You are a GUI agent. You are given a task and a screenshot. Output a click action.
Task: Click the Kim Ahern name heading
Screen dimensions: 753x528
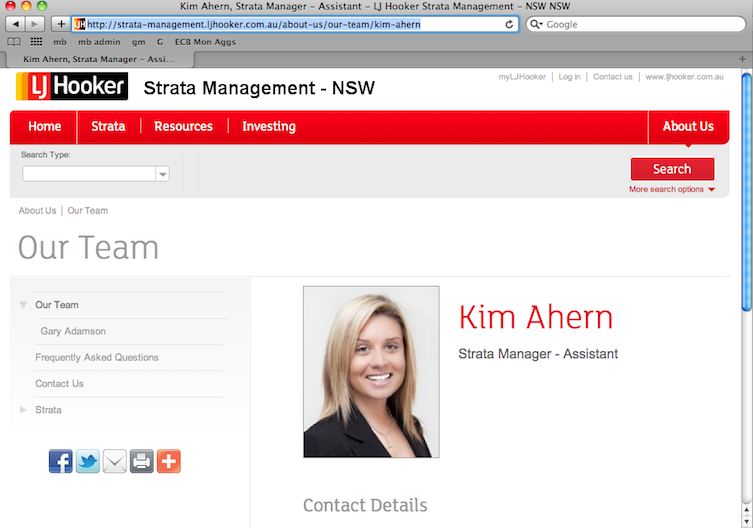click(x=536, y=318)
